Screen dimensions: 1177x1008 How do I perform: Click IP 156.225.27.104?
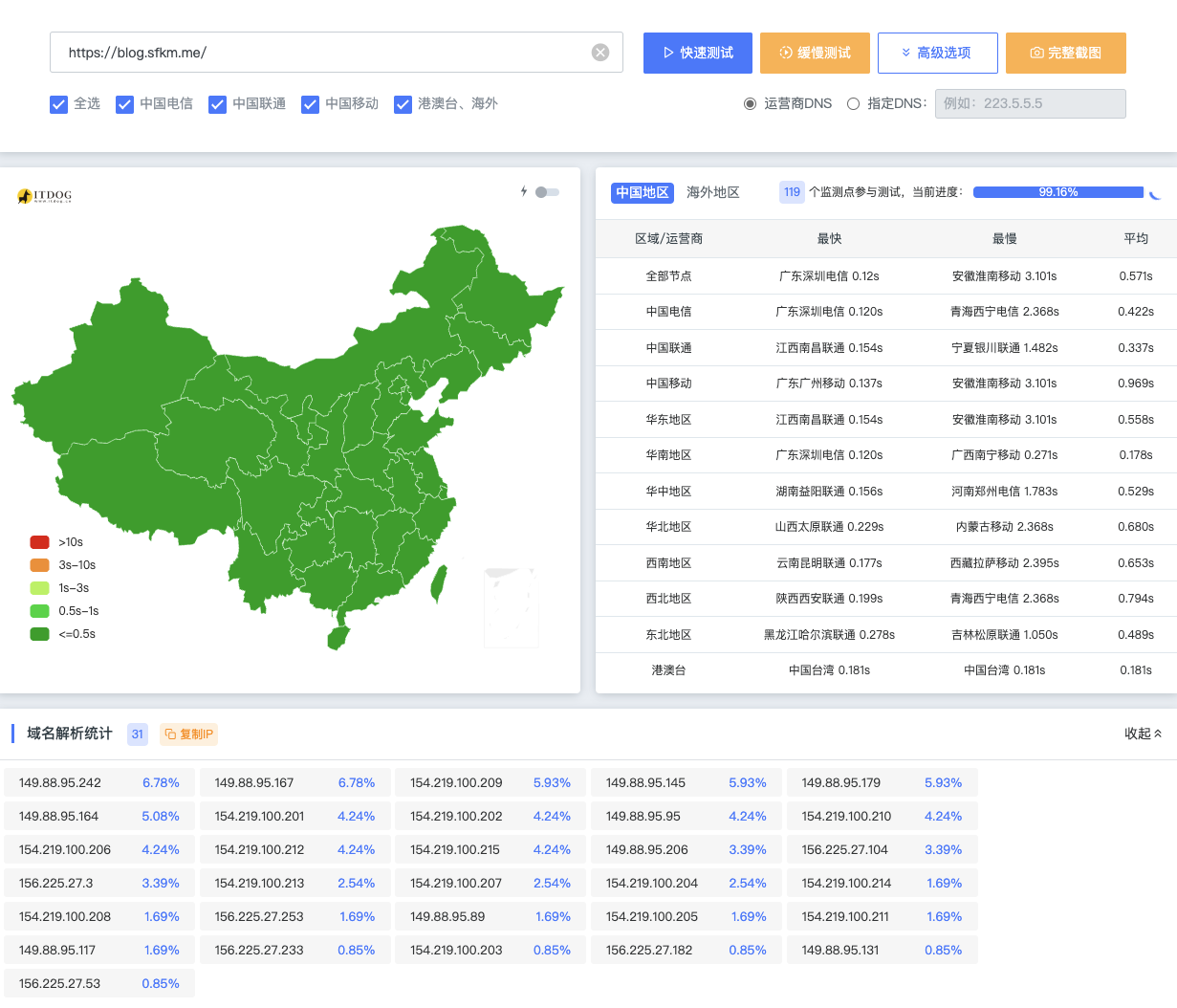point(844,850)
